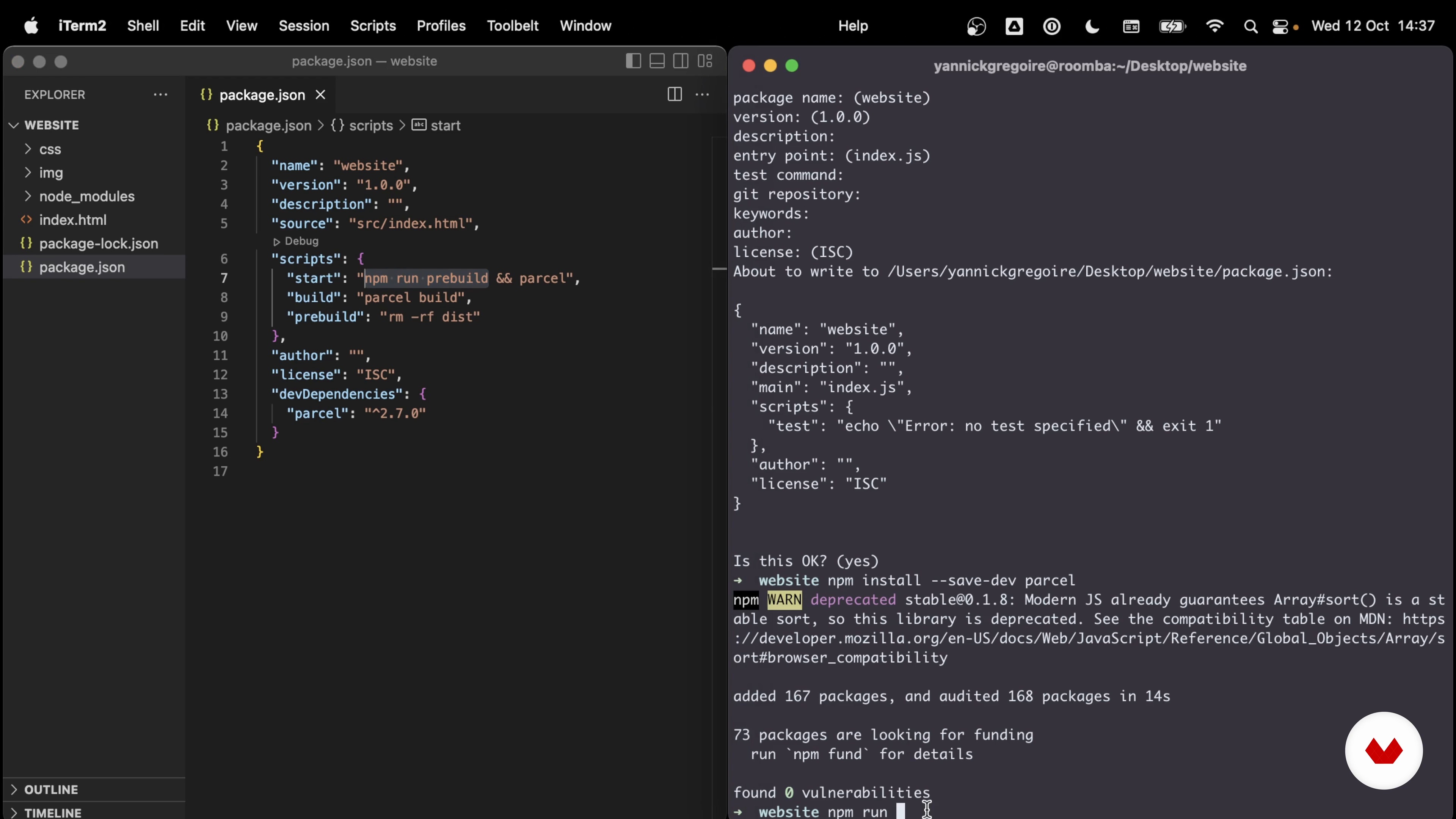Click package.json breadcrumb
Viewport: 1456px width, 819px height.
click(x=268, y=126)
